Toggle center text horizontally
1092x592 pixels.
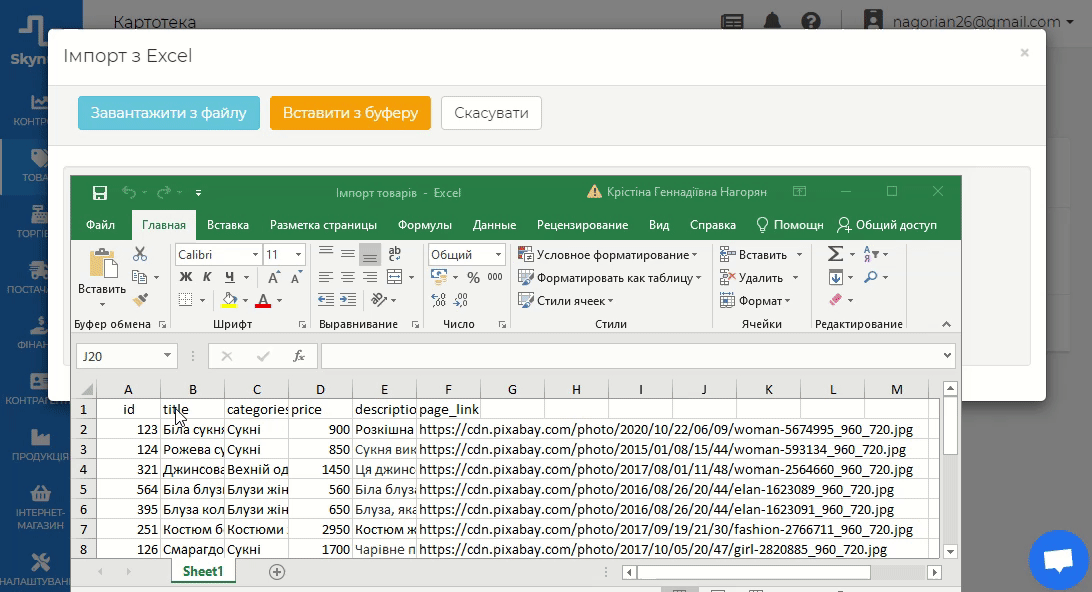(x=348, y=277)
